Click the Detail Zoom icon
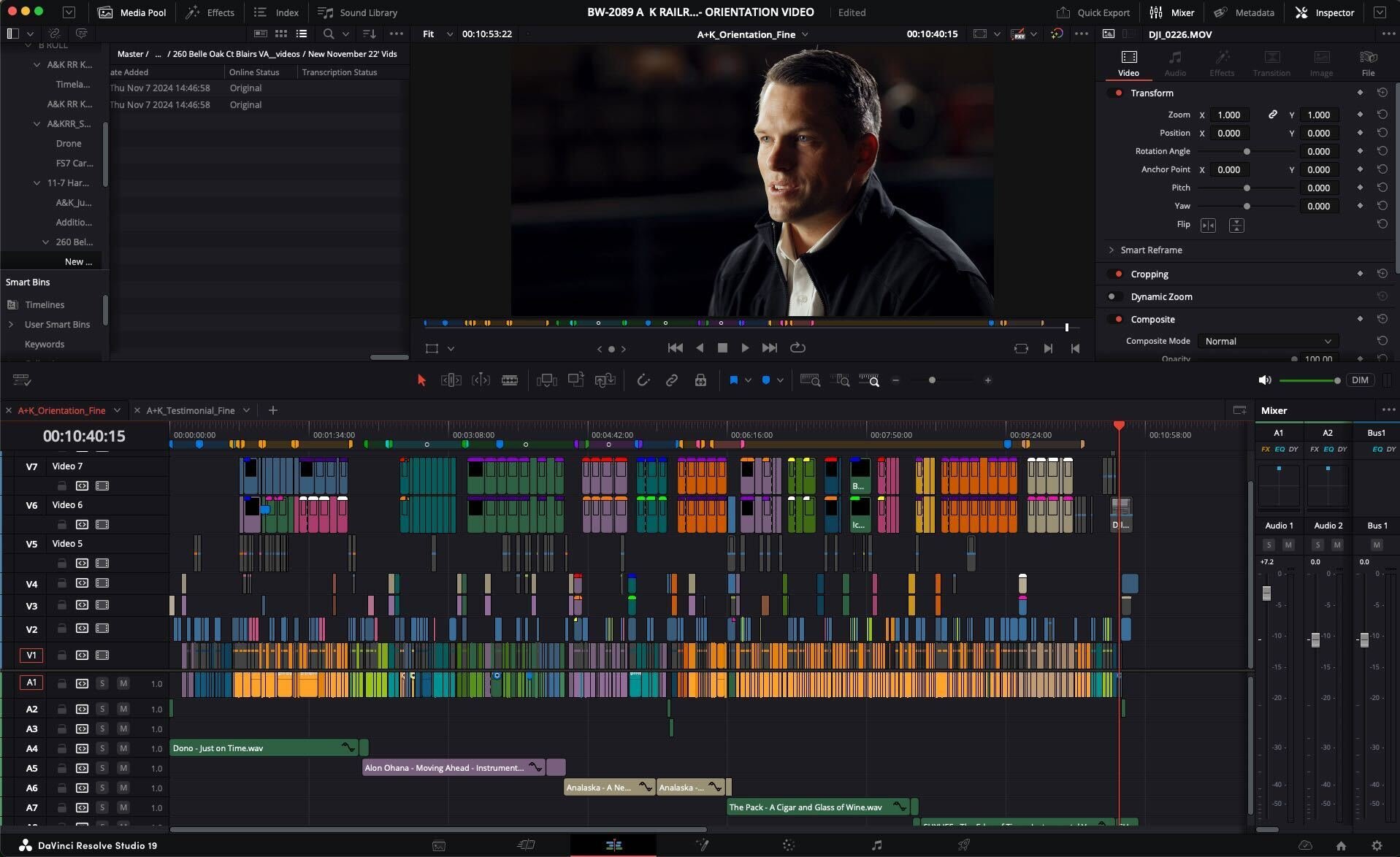1400x857 pixels. [x=840, y=380]
